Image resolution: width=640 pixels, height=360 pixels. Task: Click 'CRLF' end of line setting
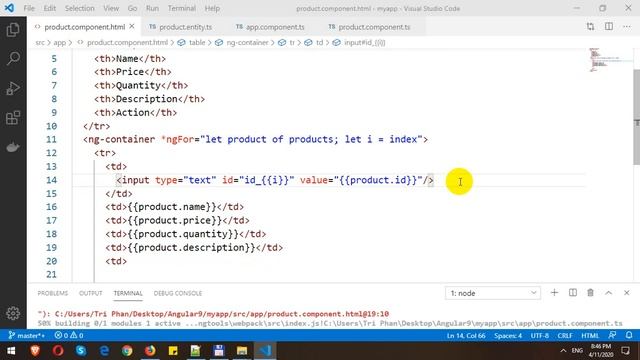pos(565,336)
